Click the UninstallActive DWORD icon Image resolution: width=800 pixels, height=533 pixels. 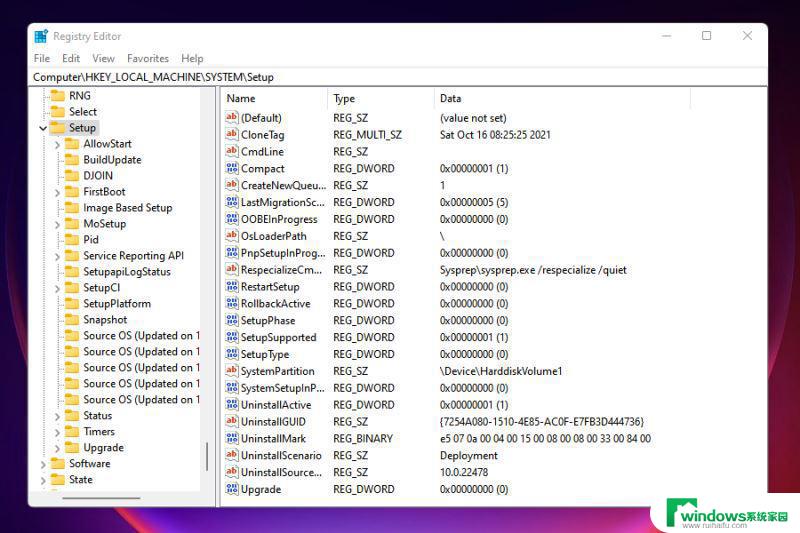click(232, 404)
